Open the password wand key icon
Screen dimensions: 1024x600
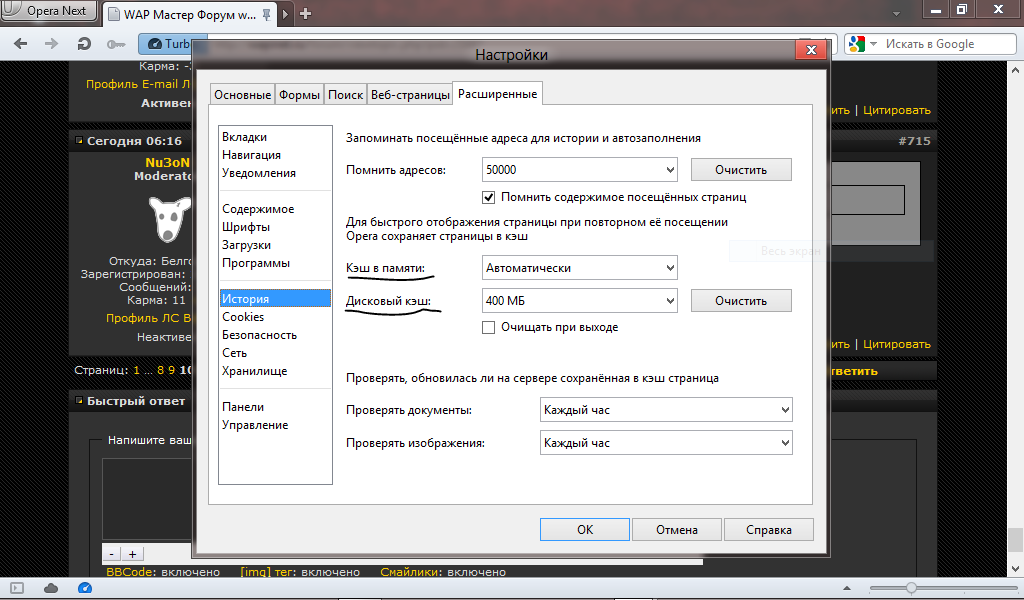tap(116, 44)
